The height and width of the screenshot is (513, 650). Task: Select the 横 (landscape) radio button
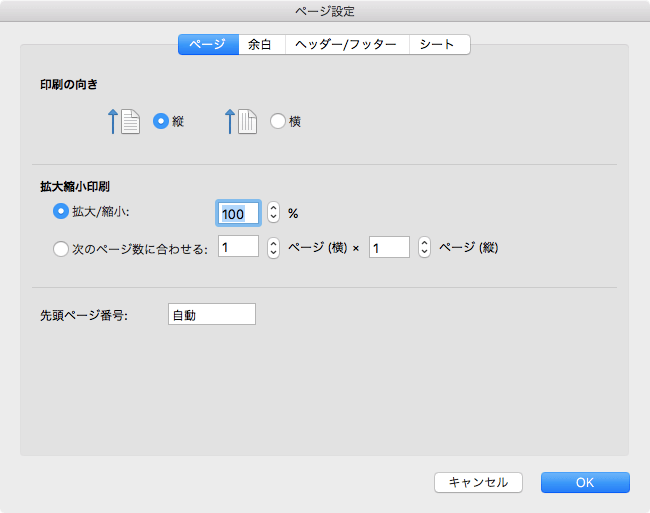(x=277, y=122)
